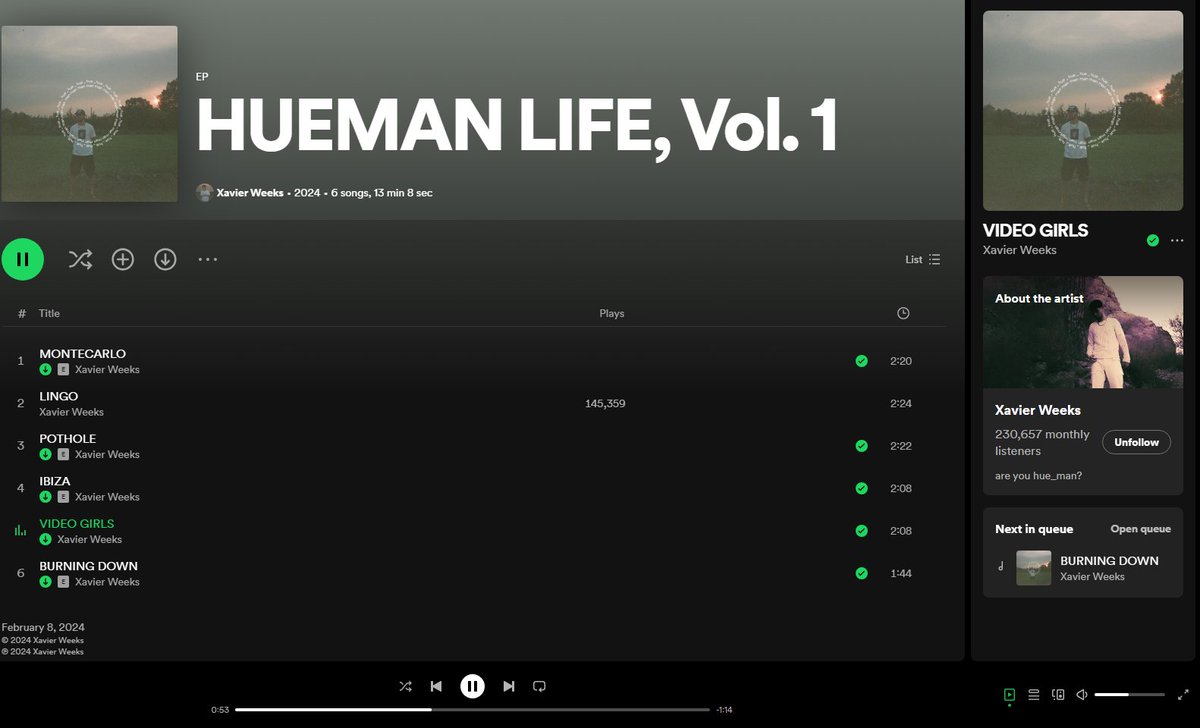This screenshot has width=1200, height=728.
Task: Toggle repeat mode in player bar
Action: (539, 686)
